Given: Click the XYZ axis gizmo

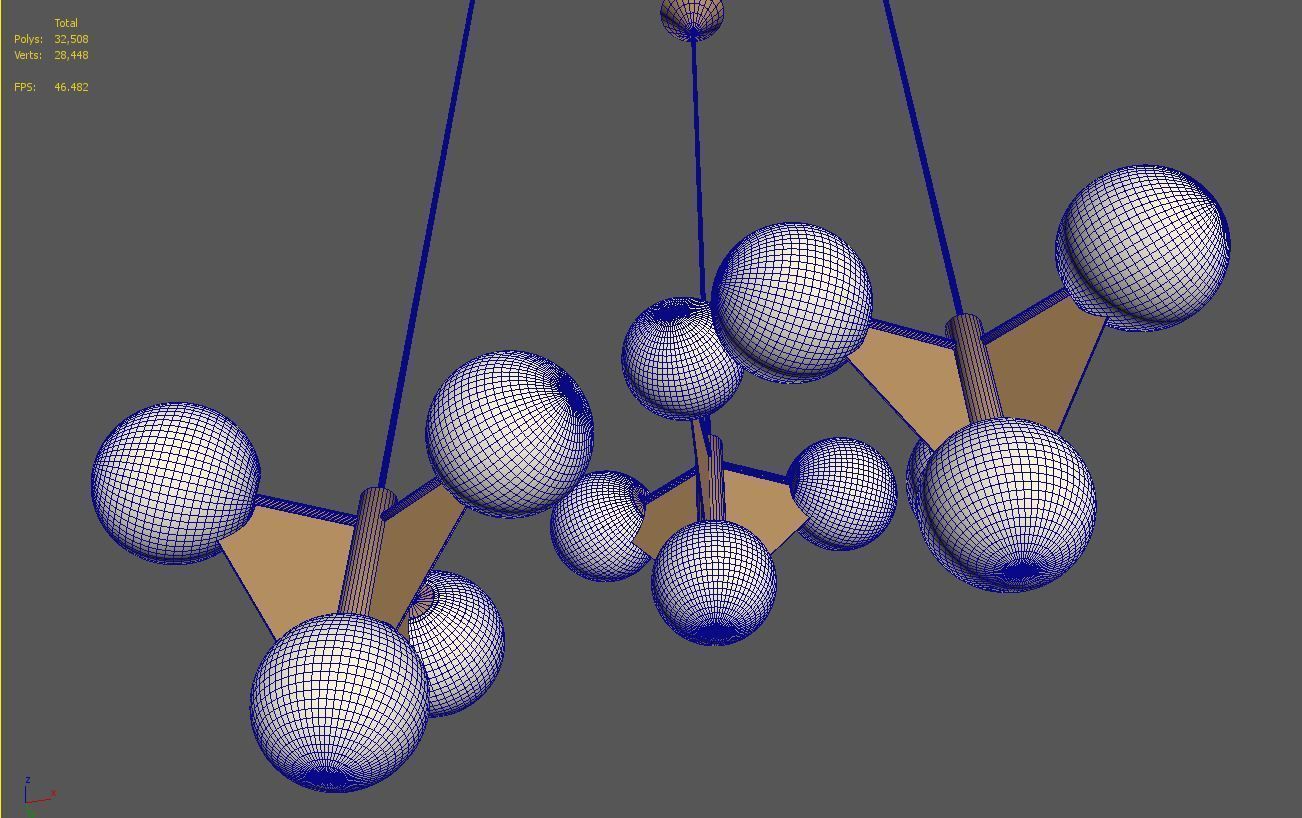Looking at the screenshot, I should pos(38,796).
